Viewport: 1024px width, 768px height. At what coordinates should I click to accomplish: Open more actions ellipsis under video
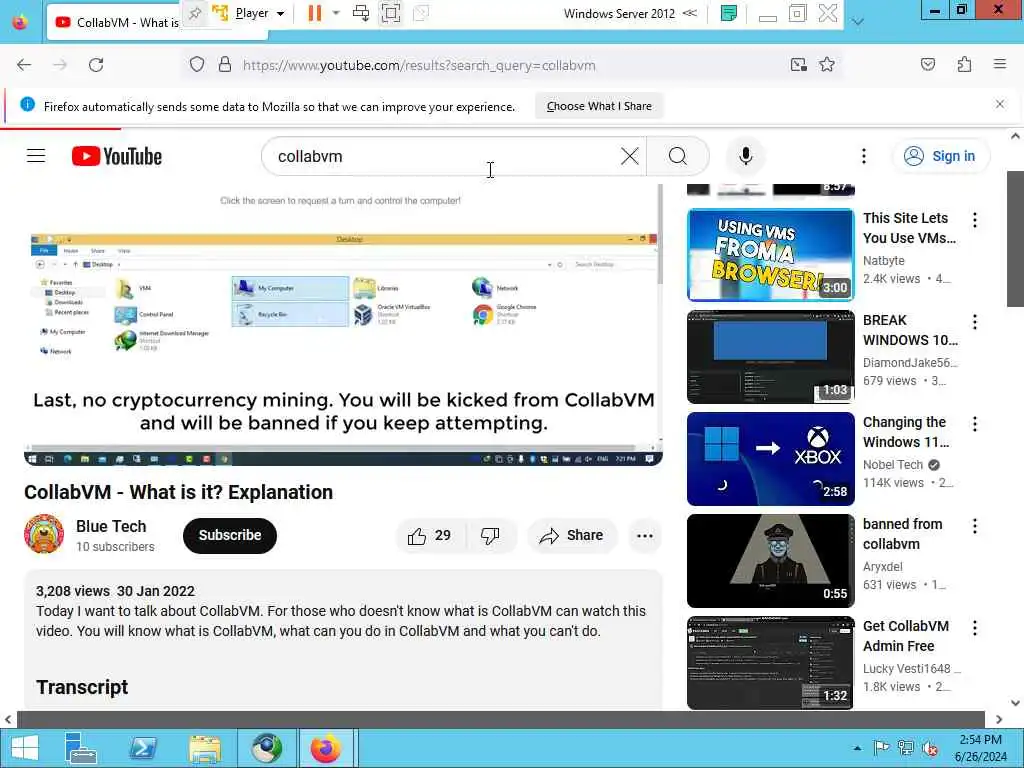645,536
